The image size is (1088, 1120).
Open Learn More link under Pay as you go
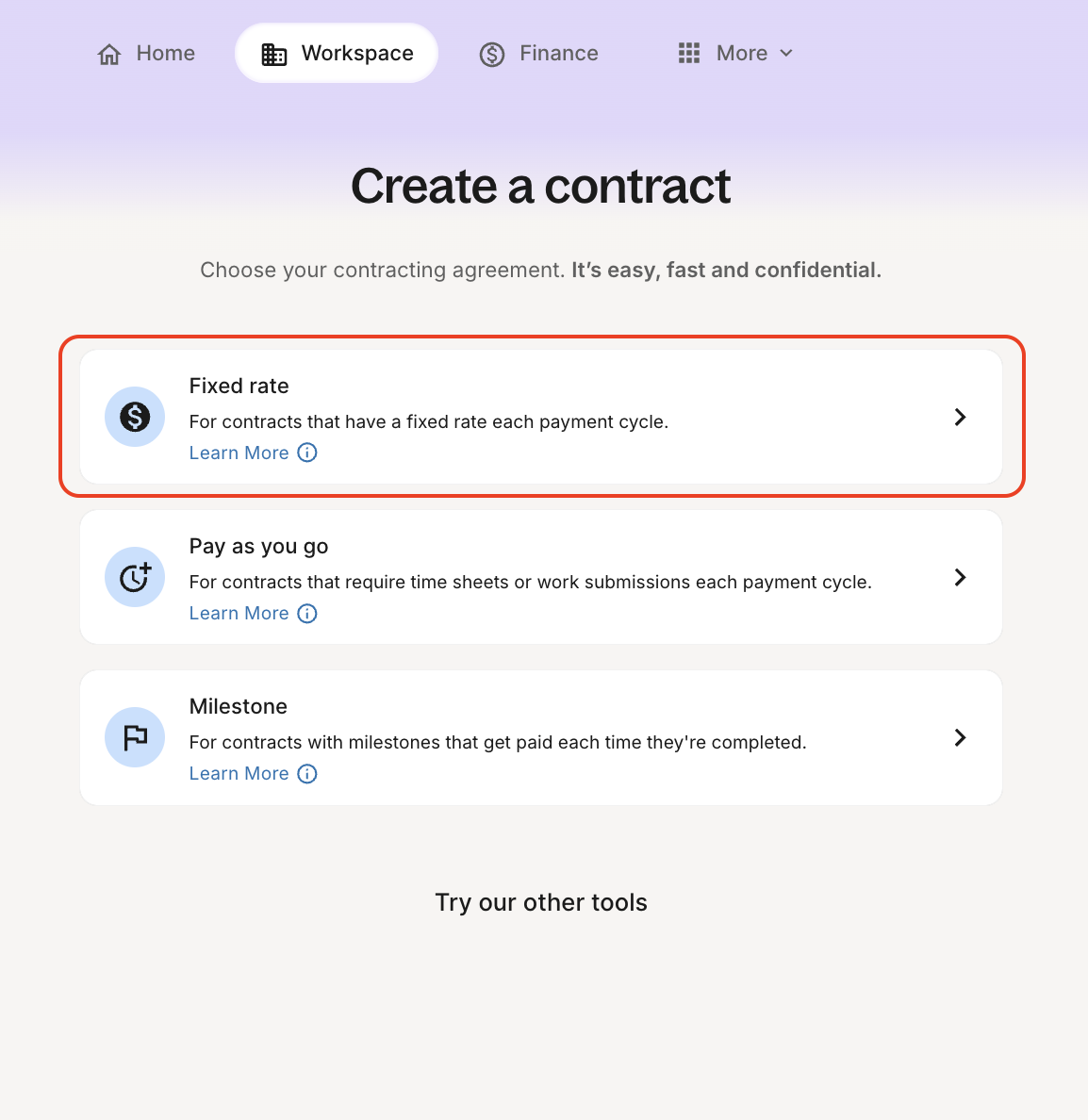(x=239, y=613)
